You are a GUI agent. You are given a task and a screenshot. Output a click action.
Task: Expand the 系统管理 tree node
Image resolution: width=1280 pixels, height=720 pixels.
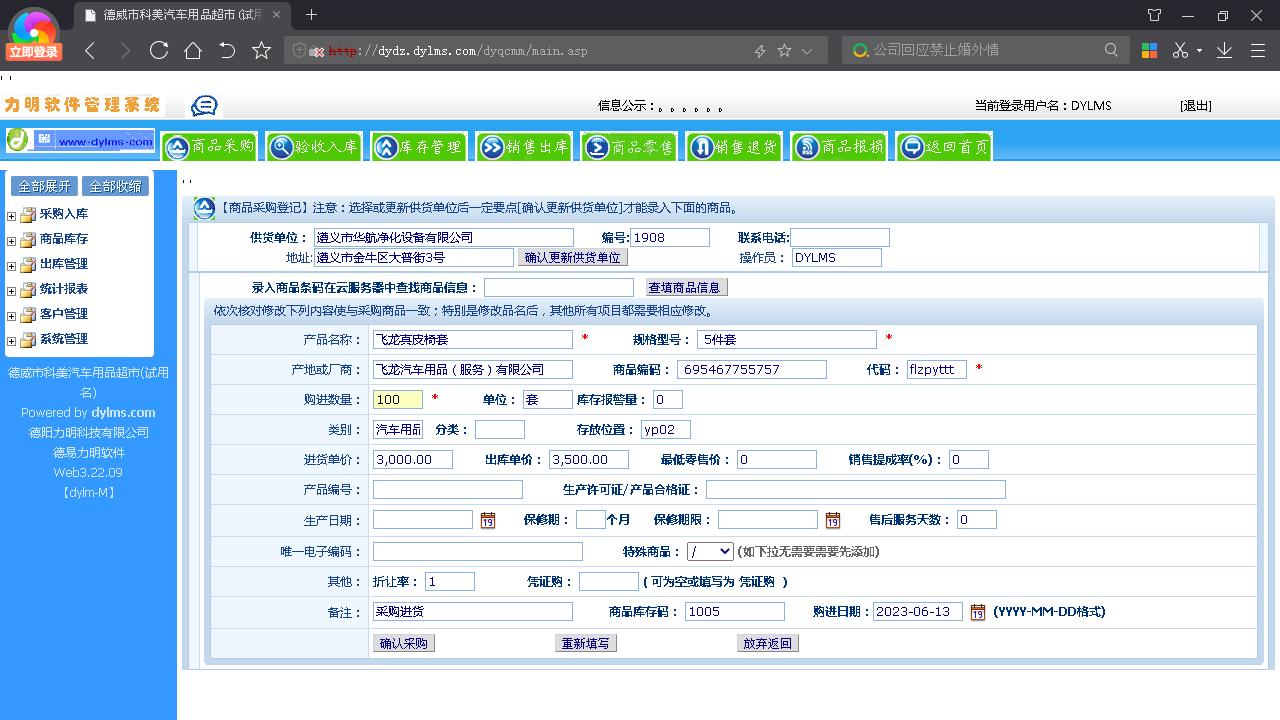click(x=10, y=339)
